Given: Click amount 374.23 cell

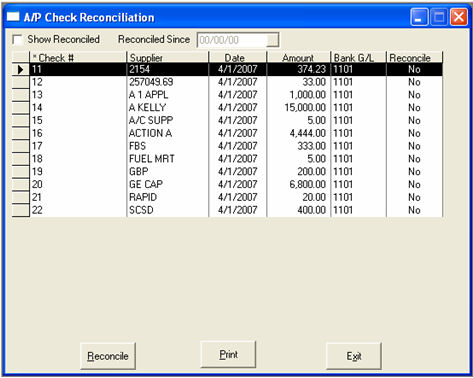Looking at the screenshot, I should pos(299,69).
